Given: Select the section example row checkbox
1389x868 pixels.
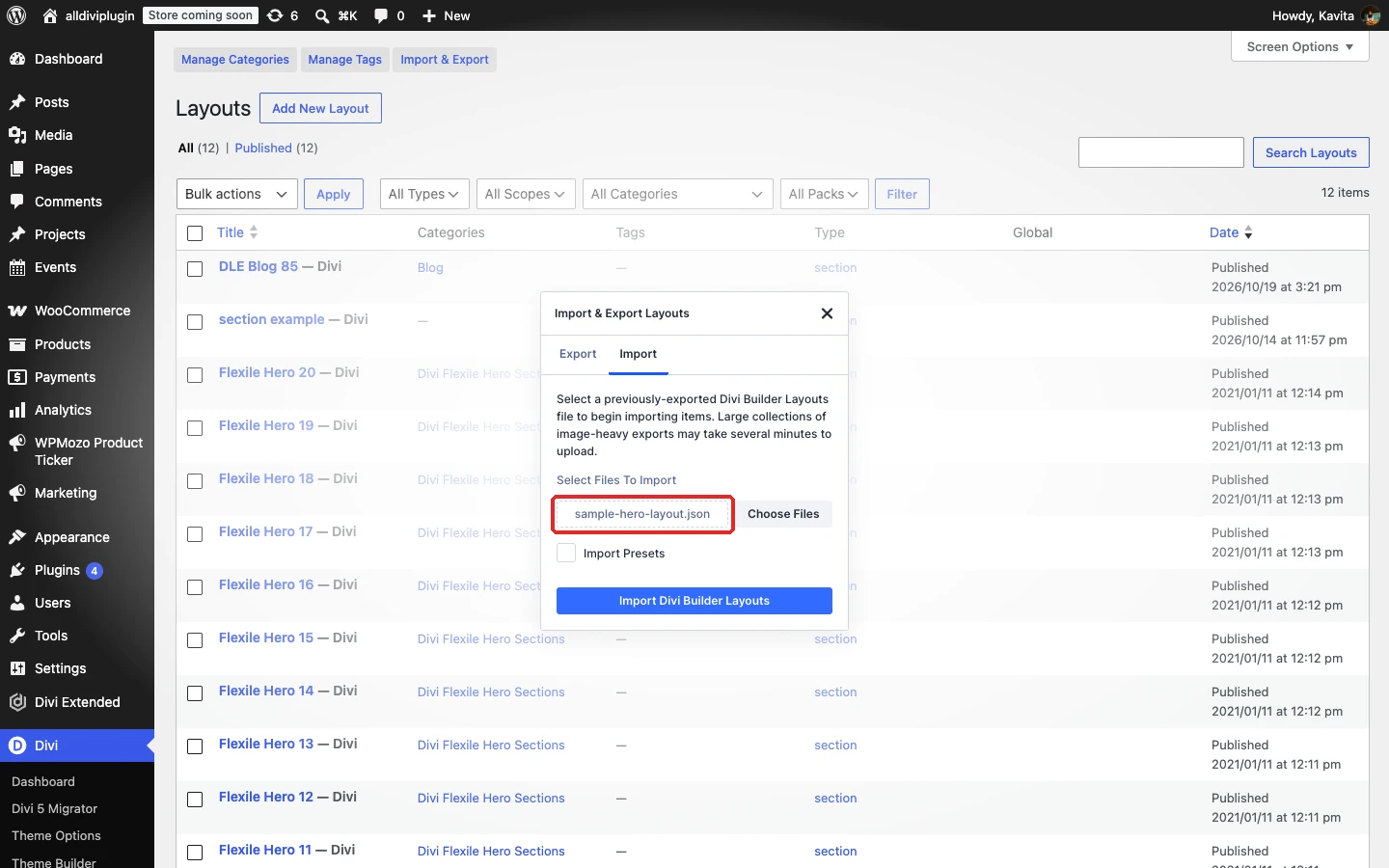Looking at the screenshot, I should [195, 322].
